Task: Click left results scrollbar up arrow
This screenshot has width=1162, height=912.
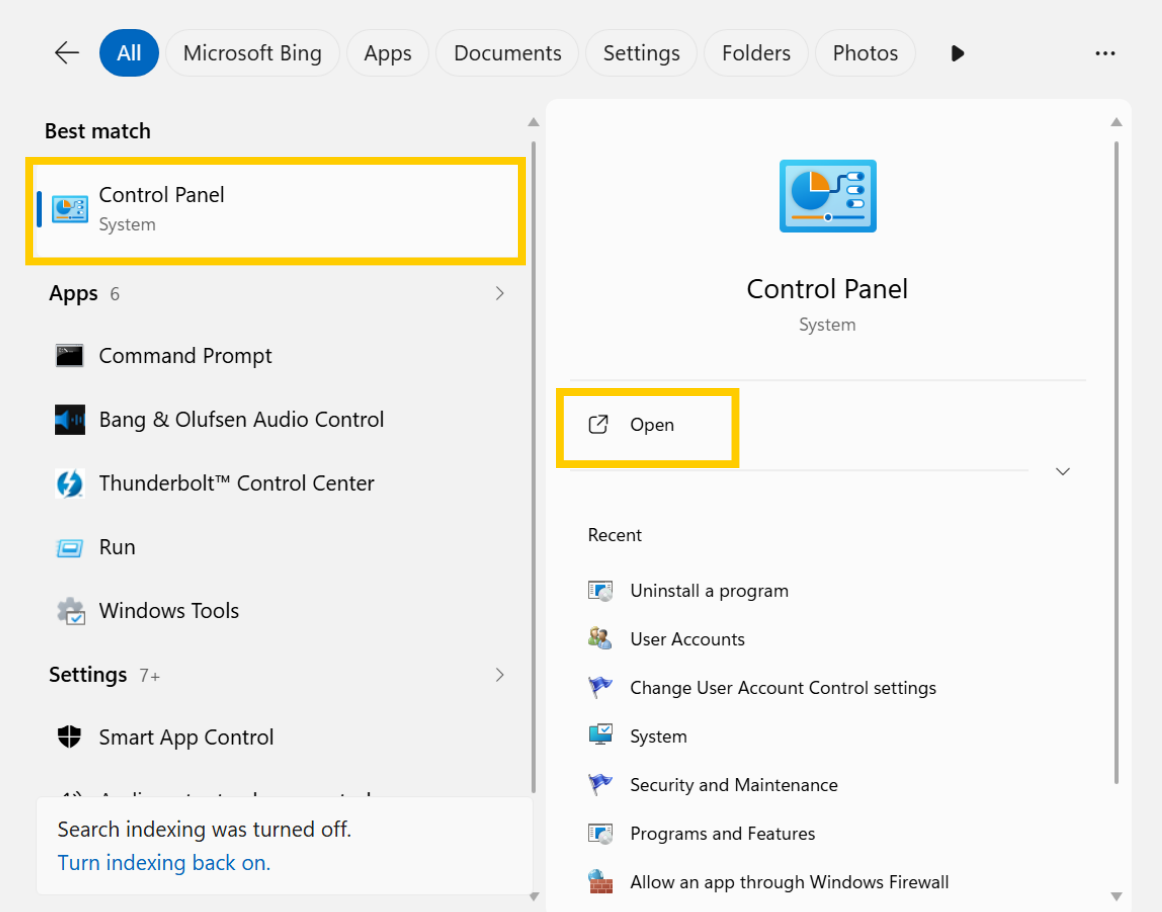Action: [x=533, y=122]
